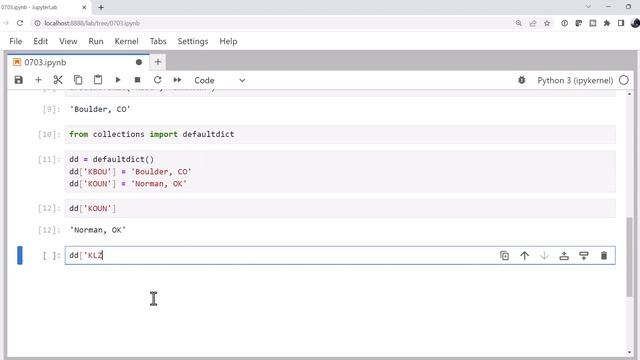Share this page via the browser share icon

pyautogui.click(x=533, y=23)
